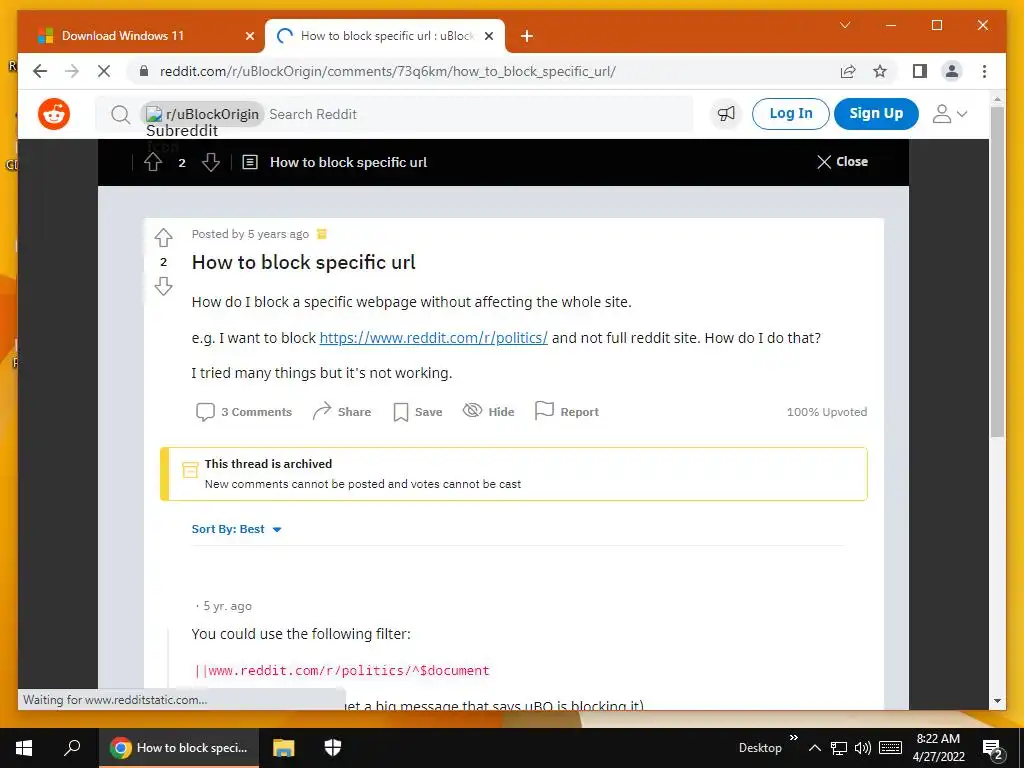Upvote using arrow beside post title
The width and height of the screenshot is (1024, 768).
[163, 238]
